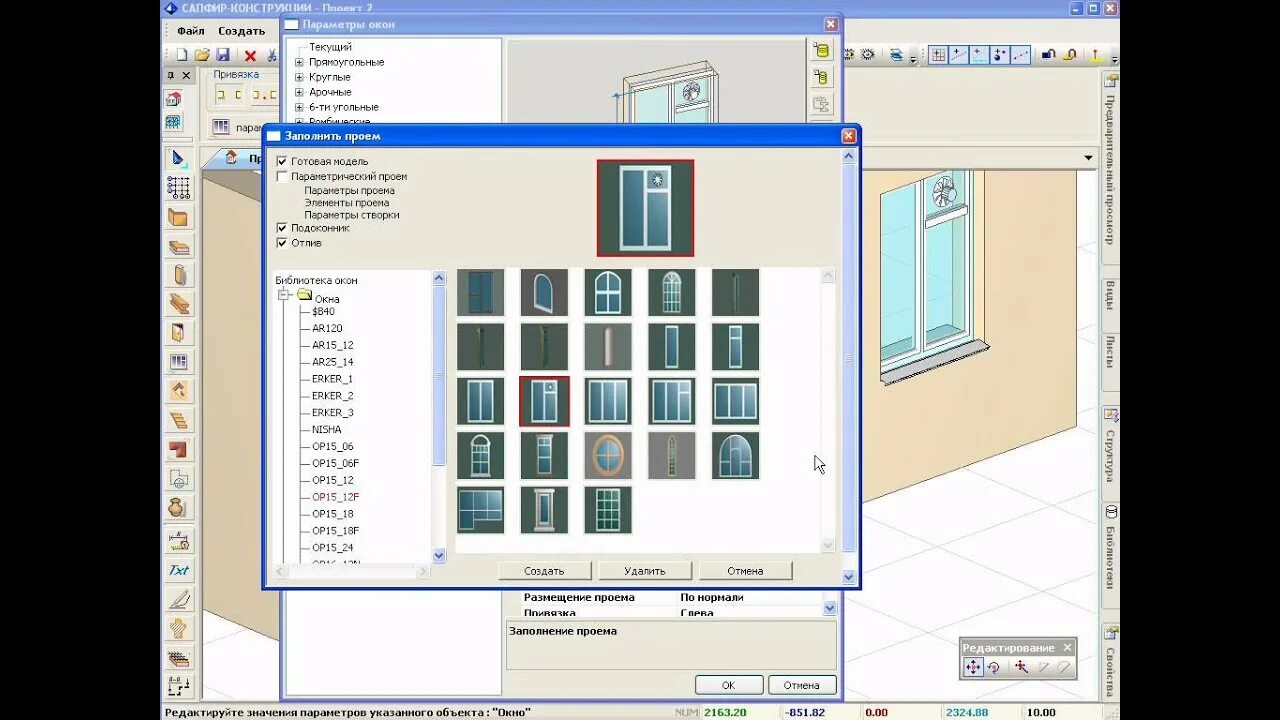Screen dimensions: 1280x720
Task: Select the grid axes tool
Action: point(178,187)
